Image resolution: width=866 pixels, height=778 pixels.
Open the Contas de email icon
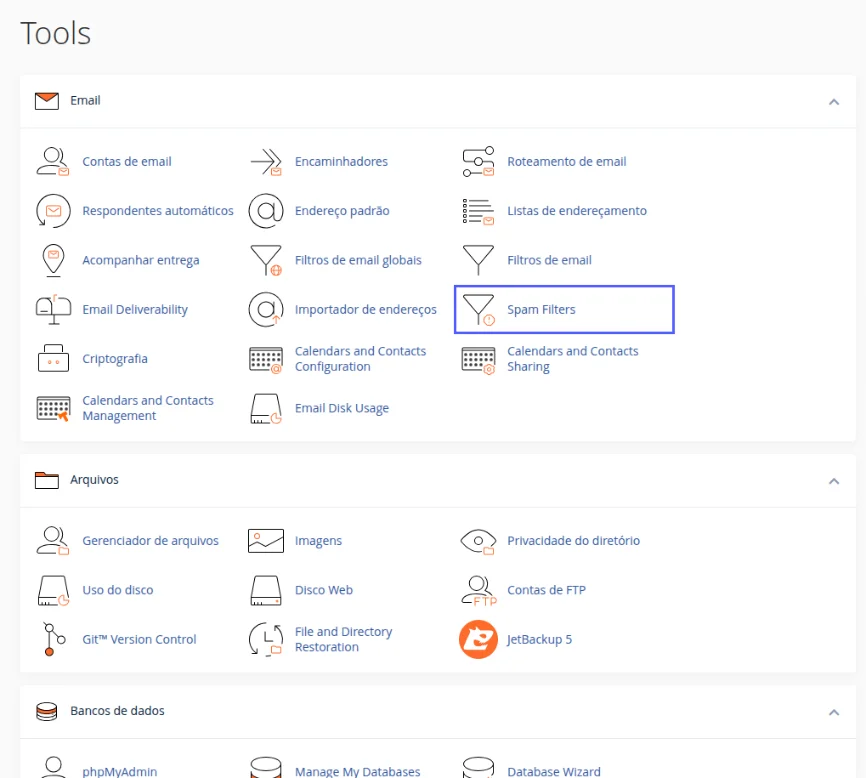point(53,162)
